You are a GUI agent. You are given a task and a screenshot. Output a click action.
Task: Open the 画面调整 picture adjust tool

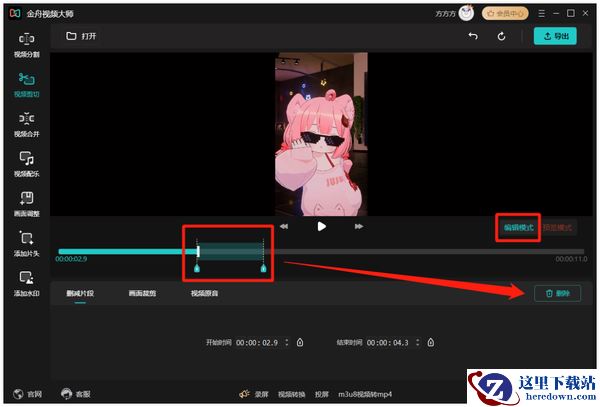[x=26, y=204]
